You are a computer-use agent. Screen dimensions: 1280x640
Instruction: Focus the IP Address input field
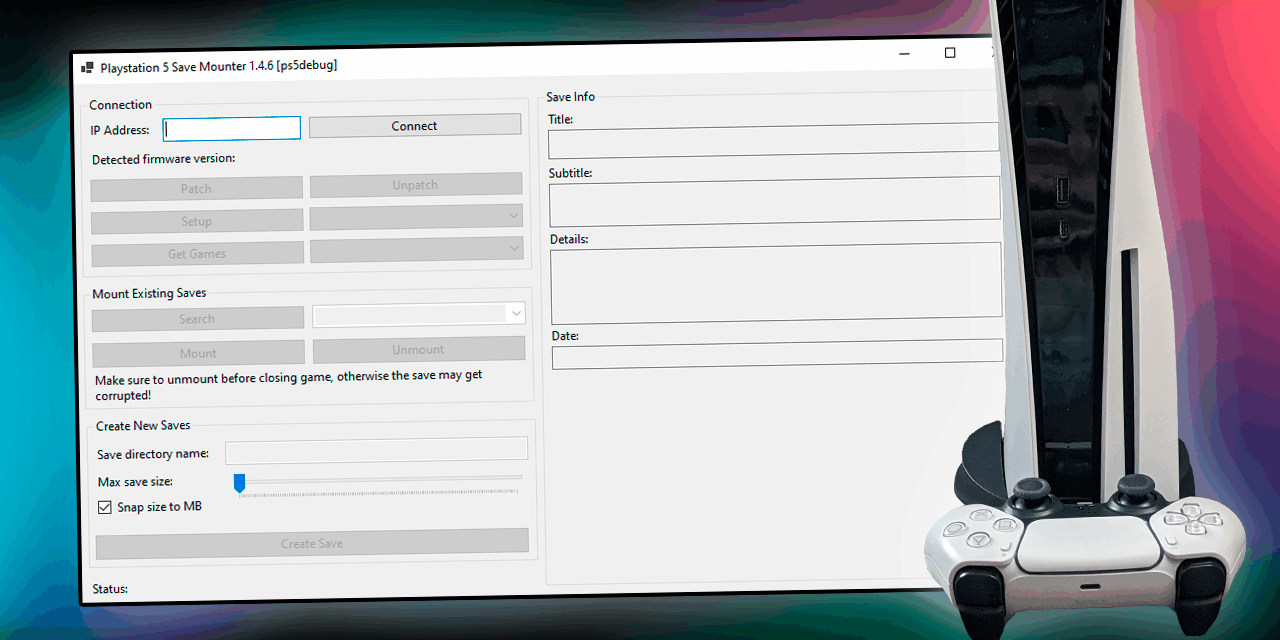(x=232, y=128)
